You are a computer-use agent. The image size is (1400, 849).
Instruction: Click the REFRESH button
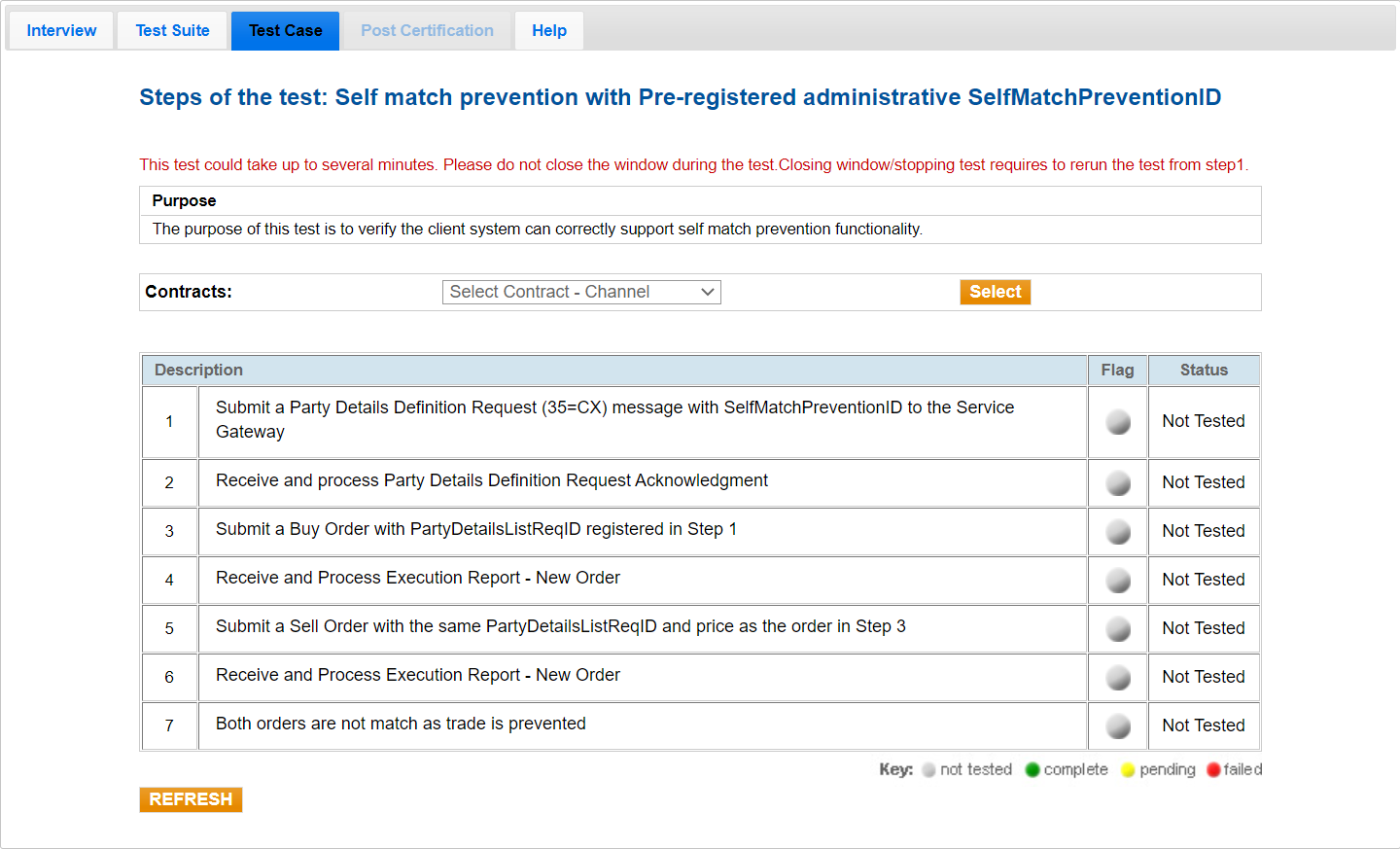(191, 799)
